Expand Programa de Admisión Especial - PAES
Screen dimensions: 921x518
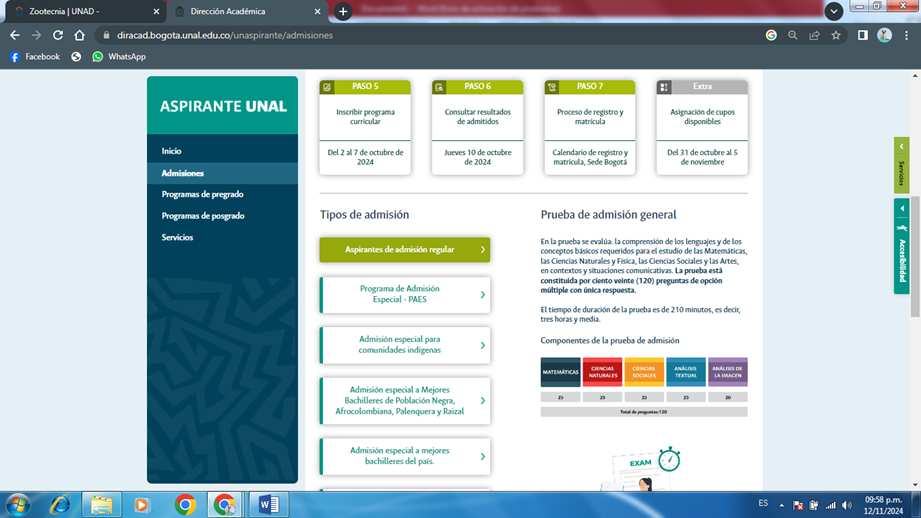tap(405, 294)
